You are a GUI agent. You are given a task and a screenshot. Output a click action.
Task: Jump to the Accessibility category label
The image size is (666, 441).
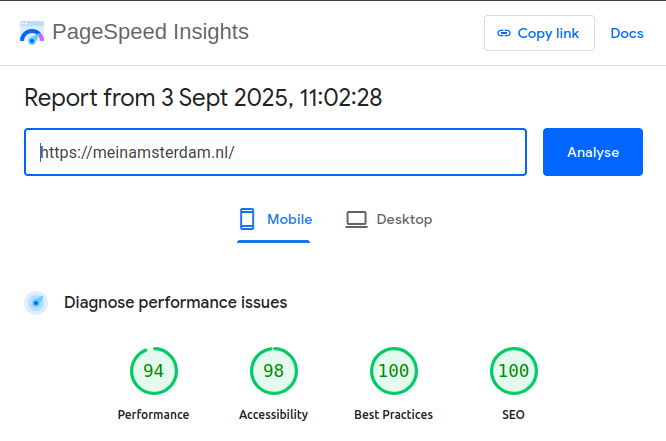273,414
